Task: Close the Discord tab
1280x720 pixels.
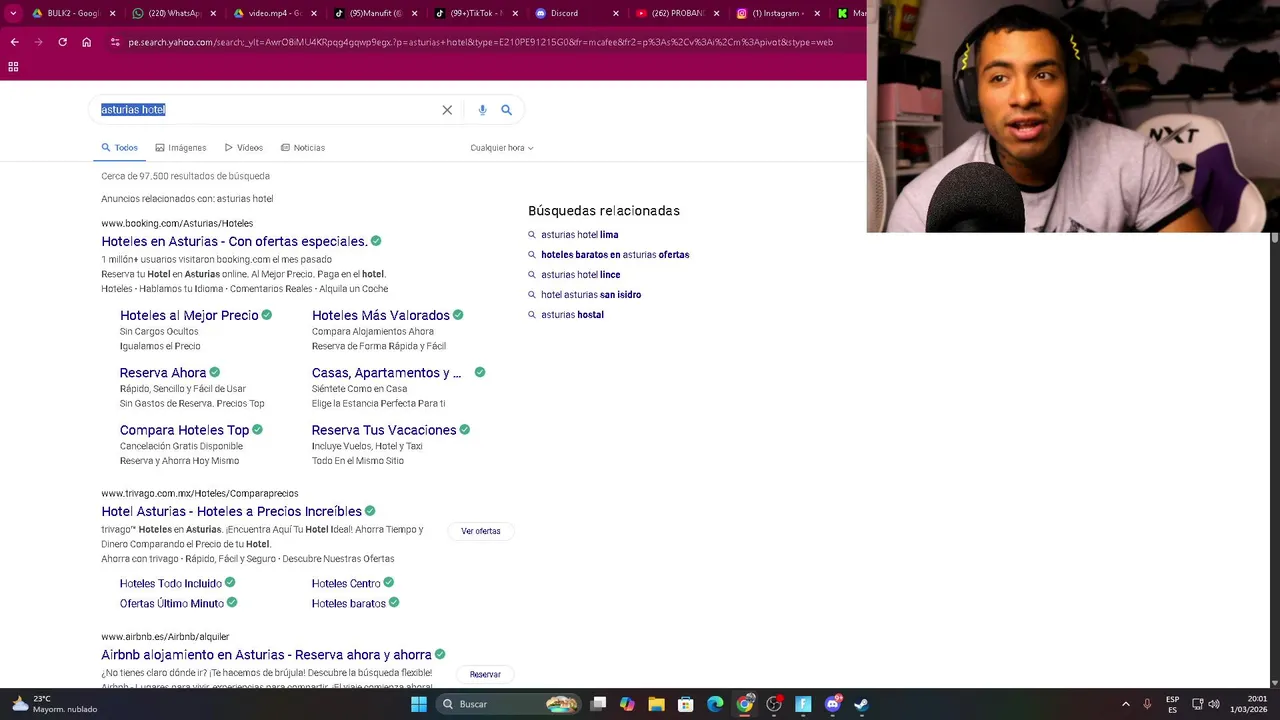Action: 615,13
